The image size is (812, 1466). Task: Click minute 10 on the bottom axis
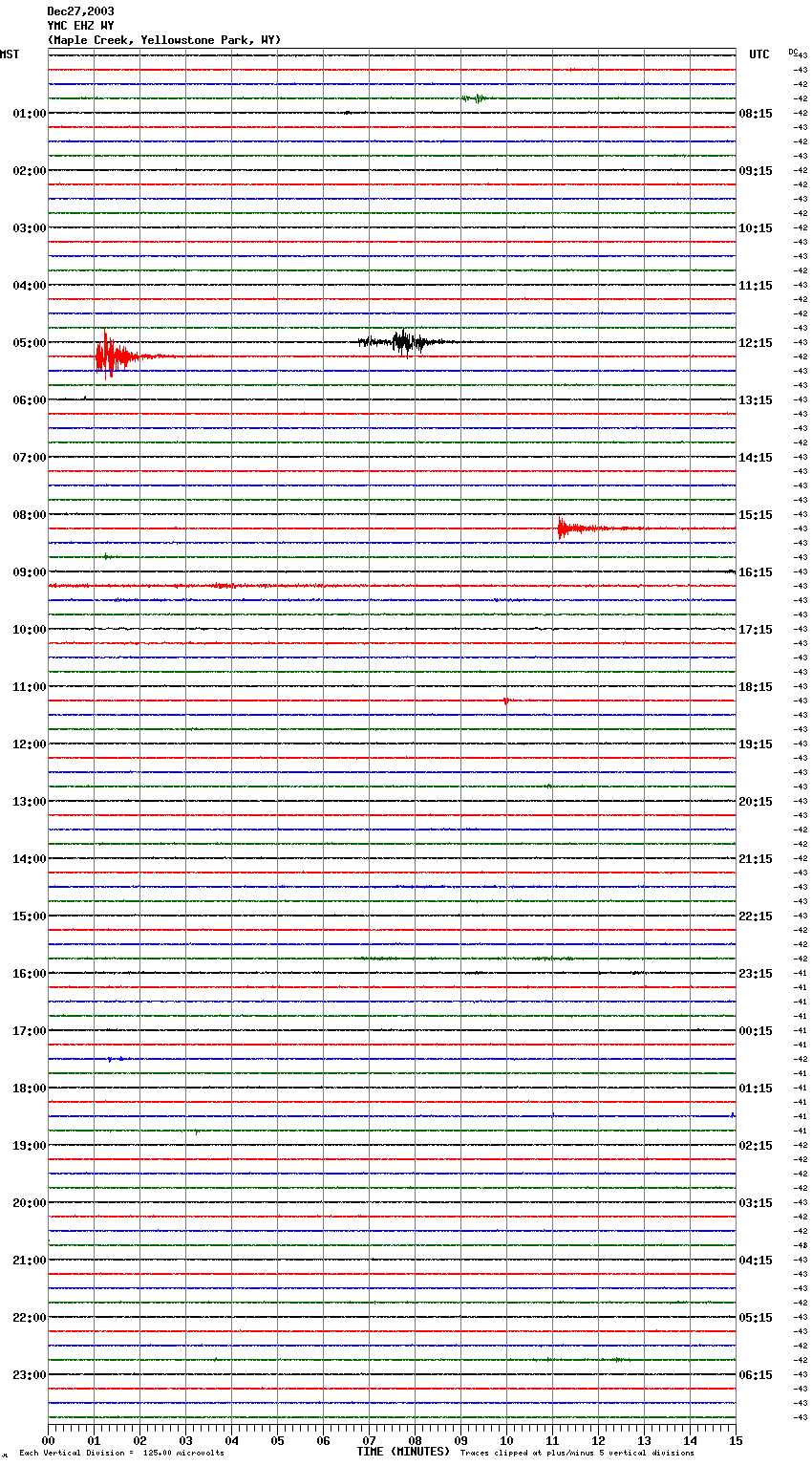pos(506,1440)
